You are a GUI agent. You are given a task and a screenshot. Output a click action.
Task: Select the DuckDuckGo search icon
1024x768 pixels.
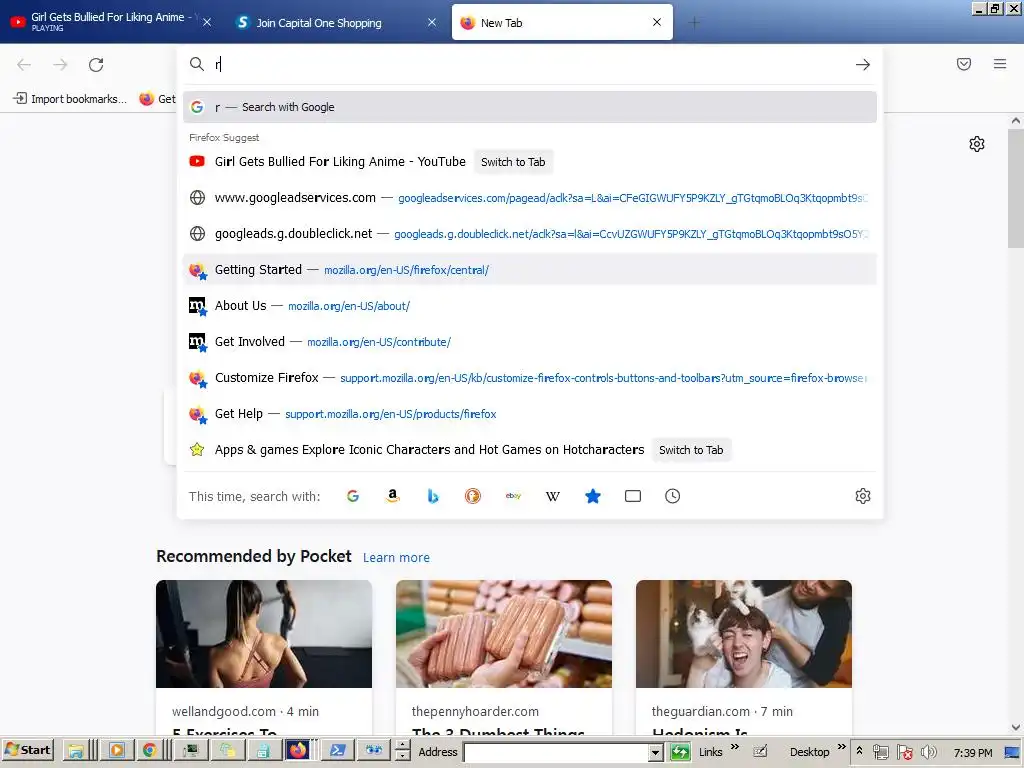473,496
